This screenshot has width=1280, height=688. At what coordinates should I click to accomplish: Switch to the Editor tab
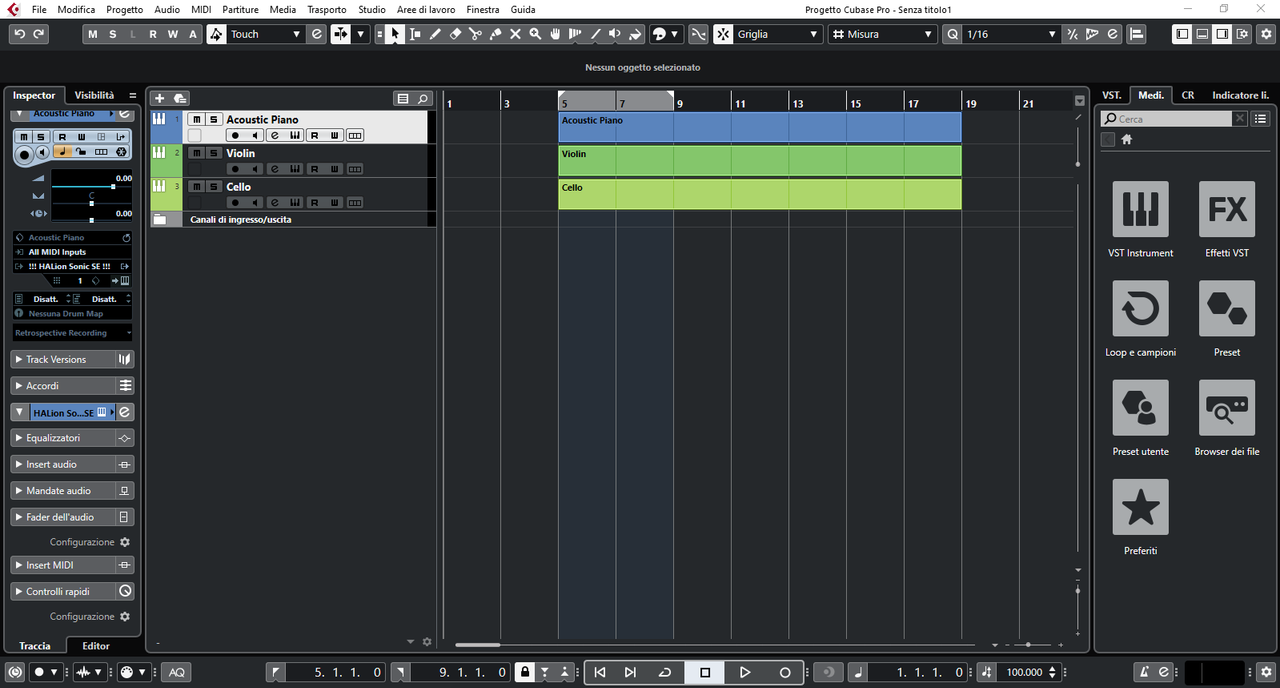point(96,646)
